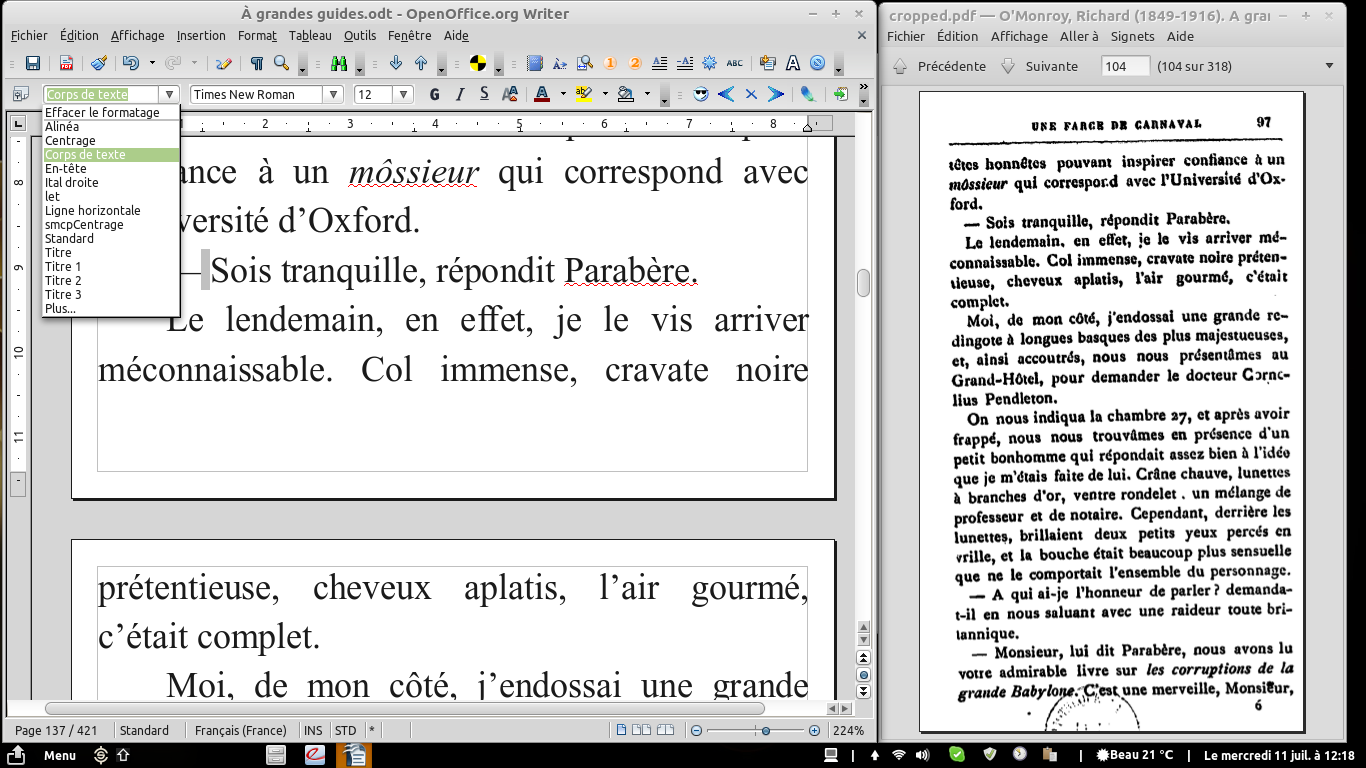
Task: Open the font size 12 dropdown
Action: click(404, 94)
